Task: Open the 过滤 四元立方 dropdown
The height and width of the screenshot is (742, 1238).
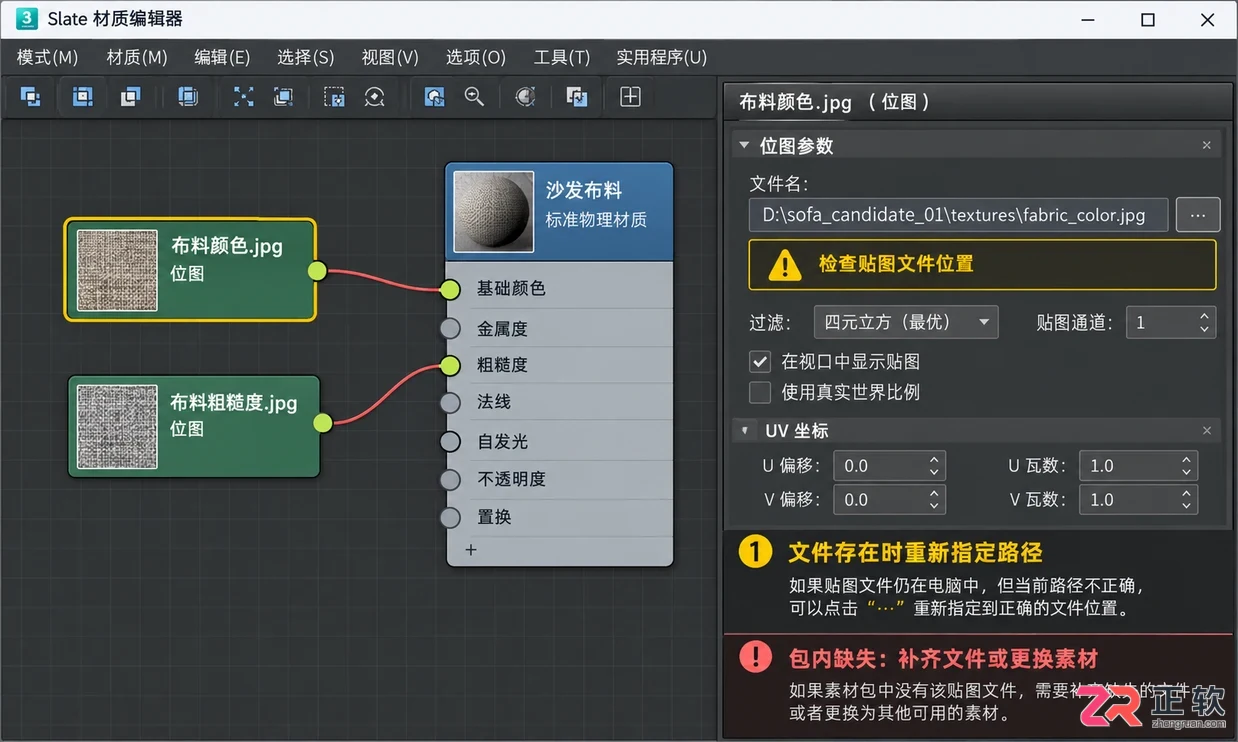Action: tap(906, 322)
